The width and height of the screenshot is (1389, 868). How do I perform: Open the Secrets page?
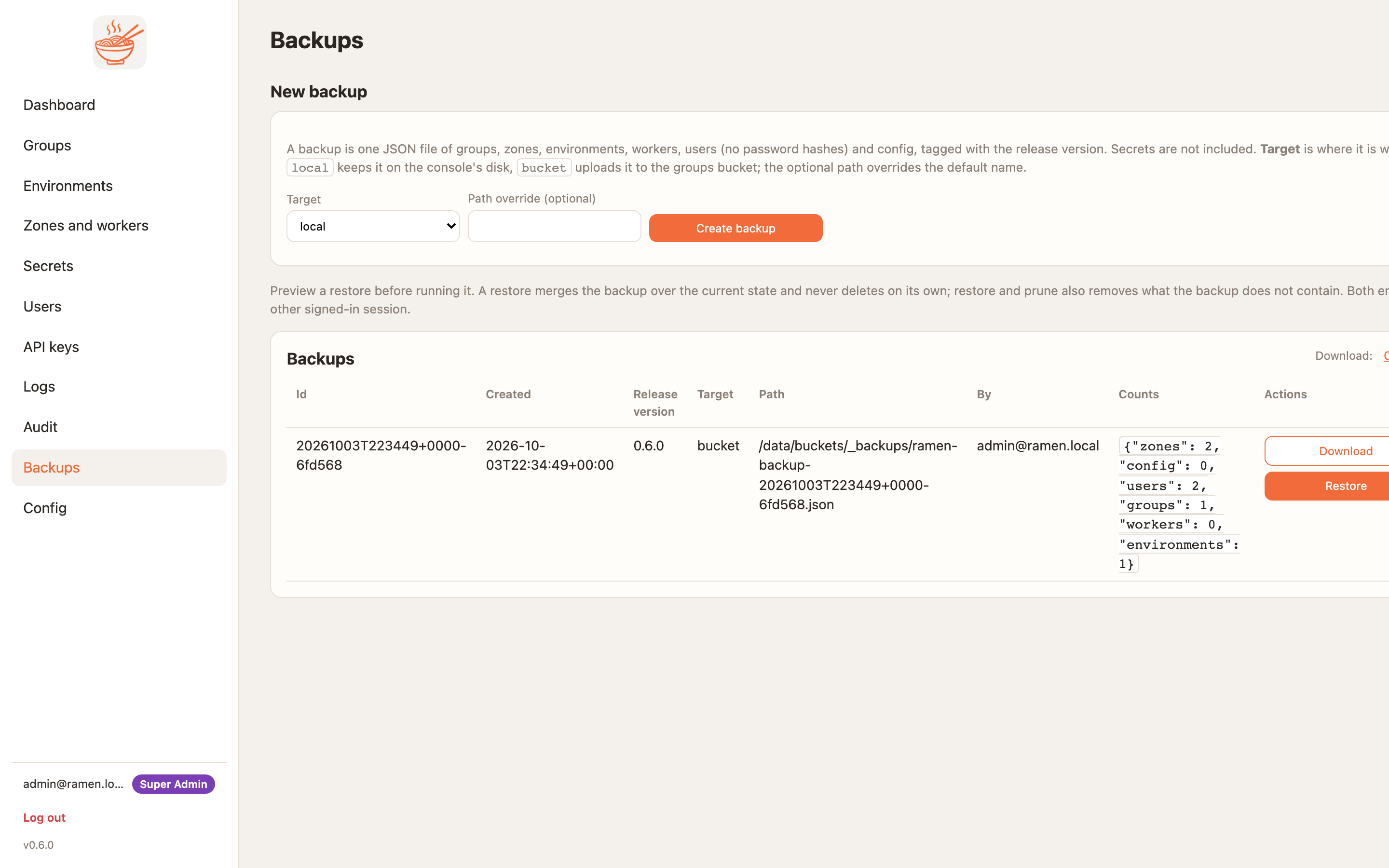coord(119,266)
